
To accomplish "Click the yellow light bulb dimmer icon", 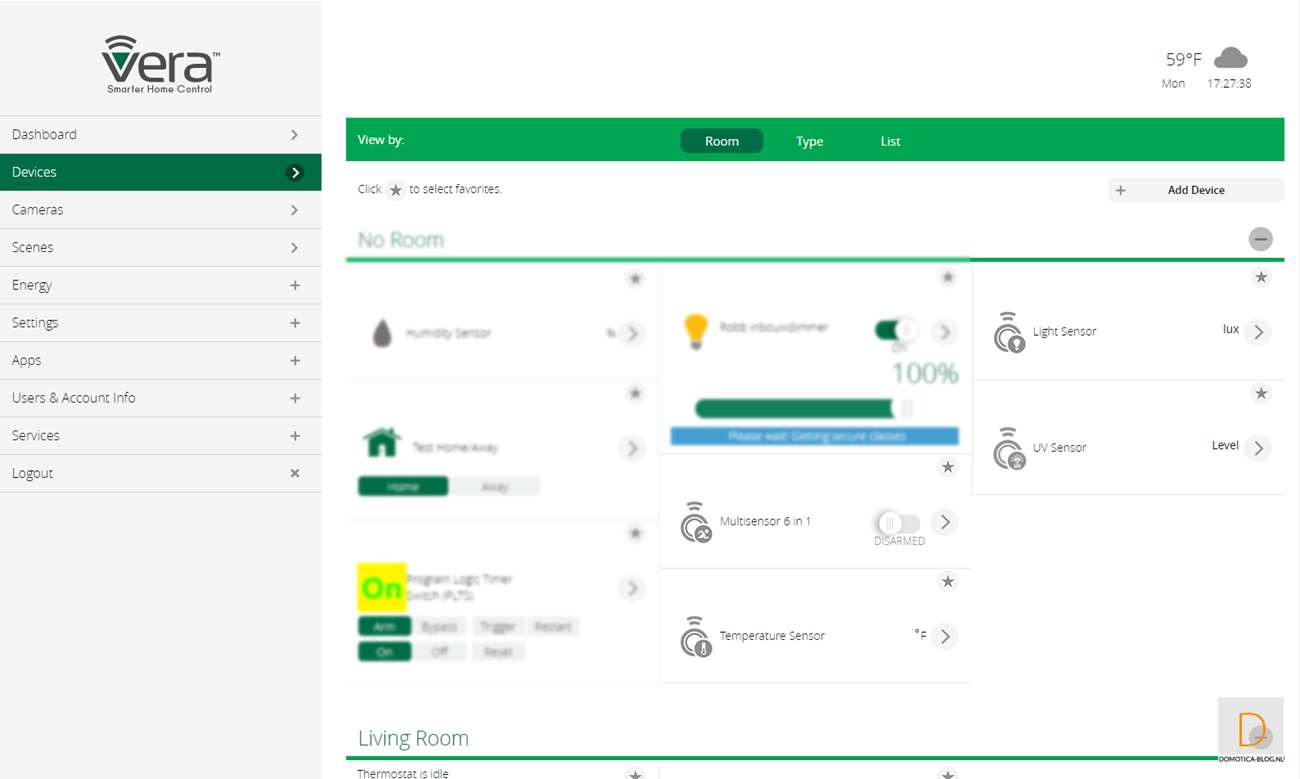I will pos(695,331).
